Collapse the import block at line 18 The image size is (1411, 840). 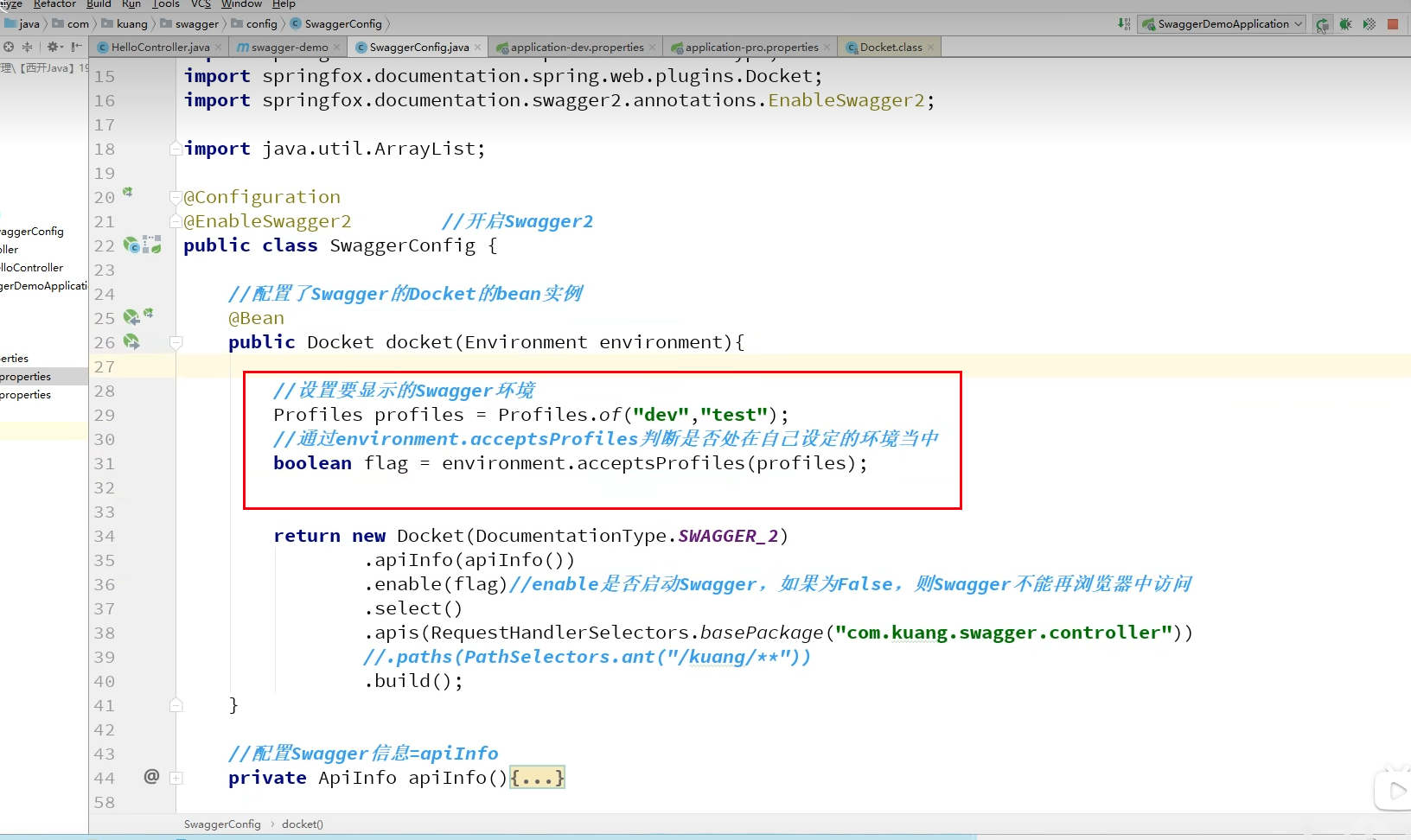point(176,148)
